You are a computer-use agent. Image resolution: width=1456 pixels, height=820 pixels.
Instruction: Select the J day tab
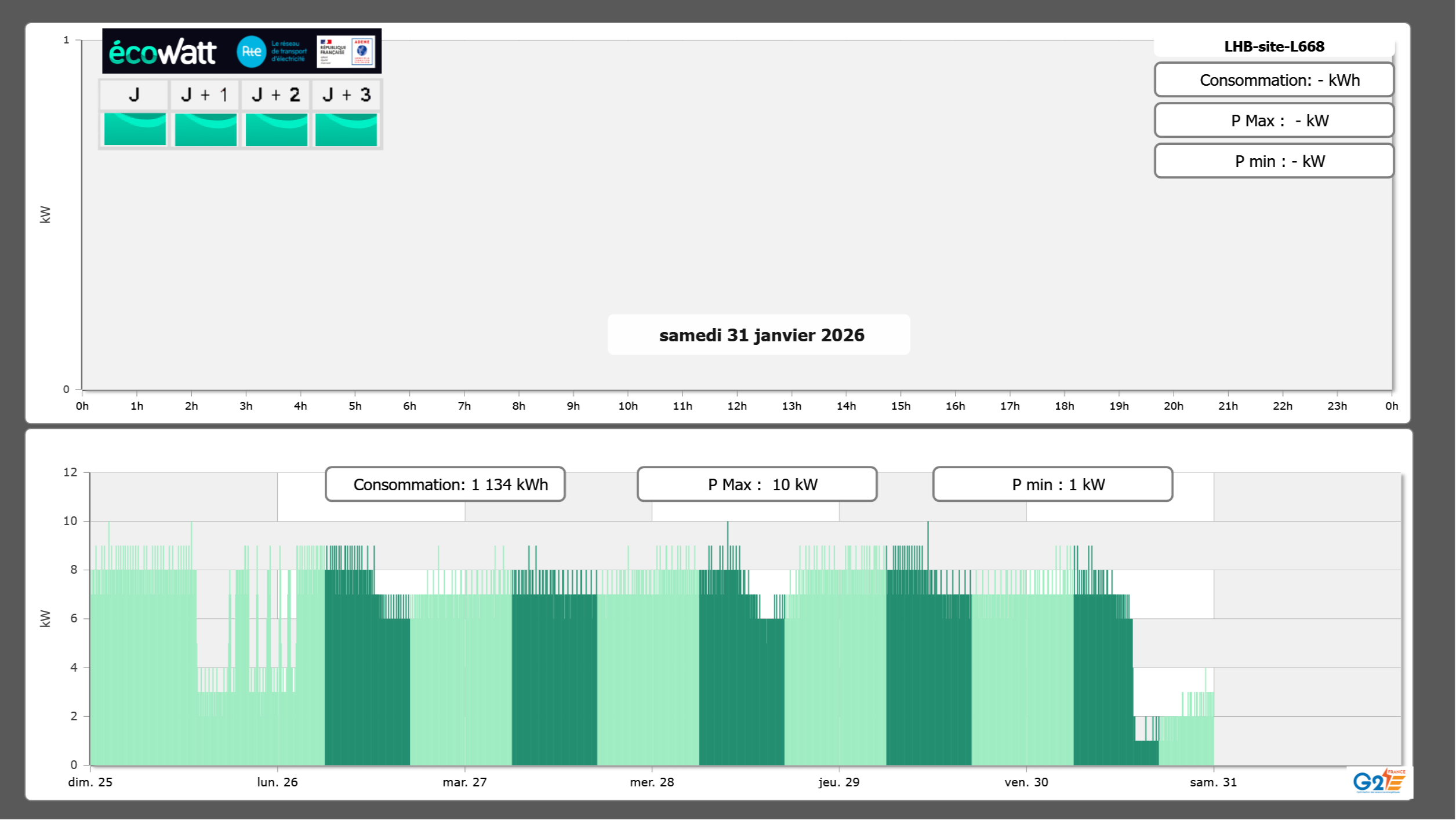tap(134, 94)
